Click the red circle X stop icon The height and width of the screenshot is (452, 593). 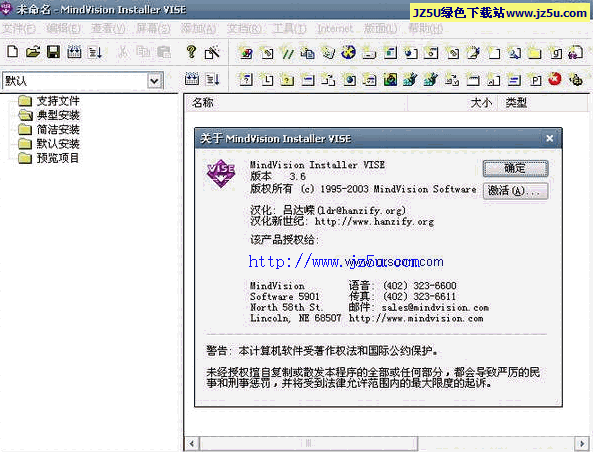point(555,79)
